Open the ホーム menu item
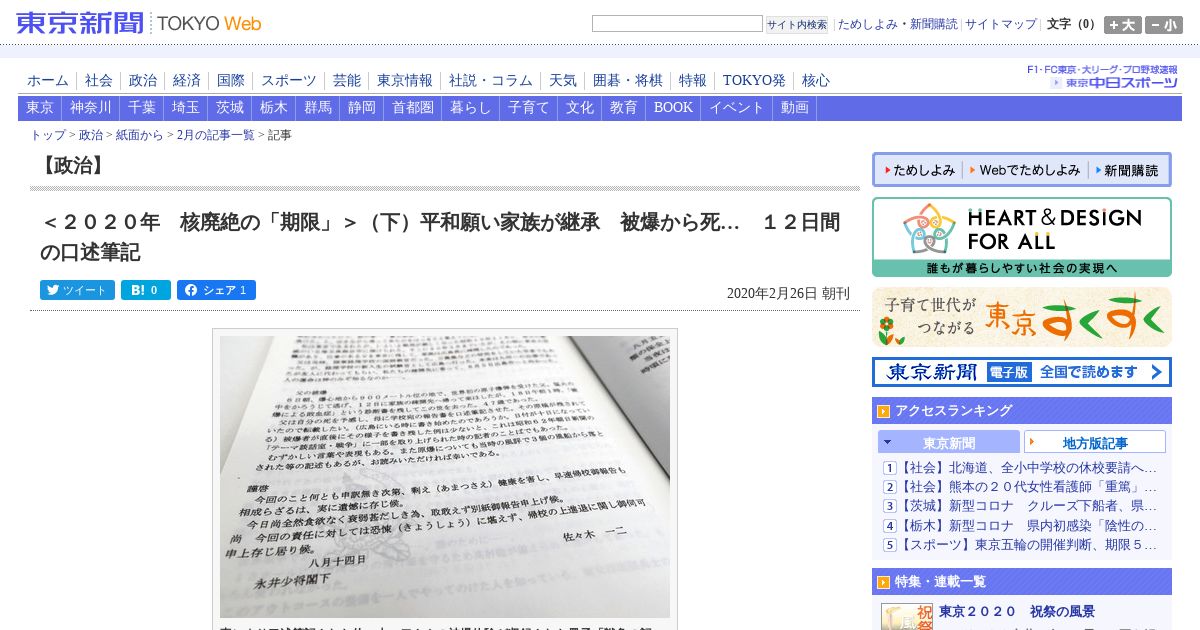Screen dimensions: 1200x630 pos(48,81)
